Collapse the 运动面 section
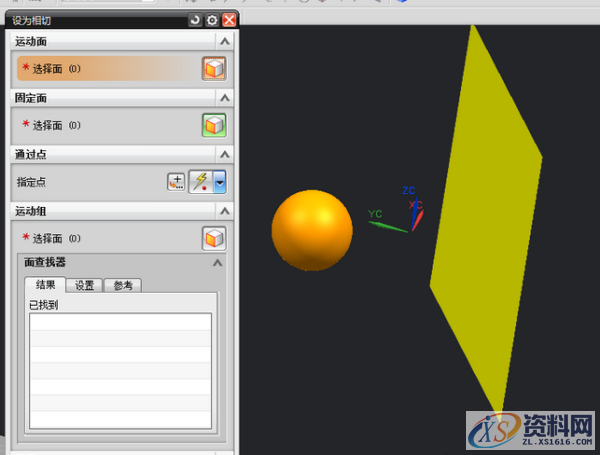Screen dimensions: 600x455 click(x=225, y=41)
